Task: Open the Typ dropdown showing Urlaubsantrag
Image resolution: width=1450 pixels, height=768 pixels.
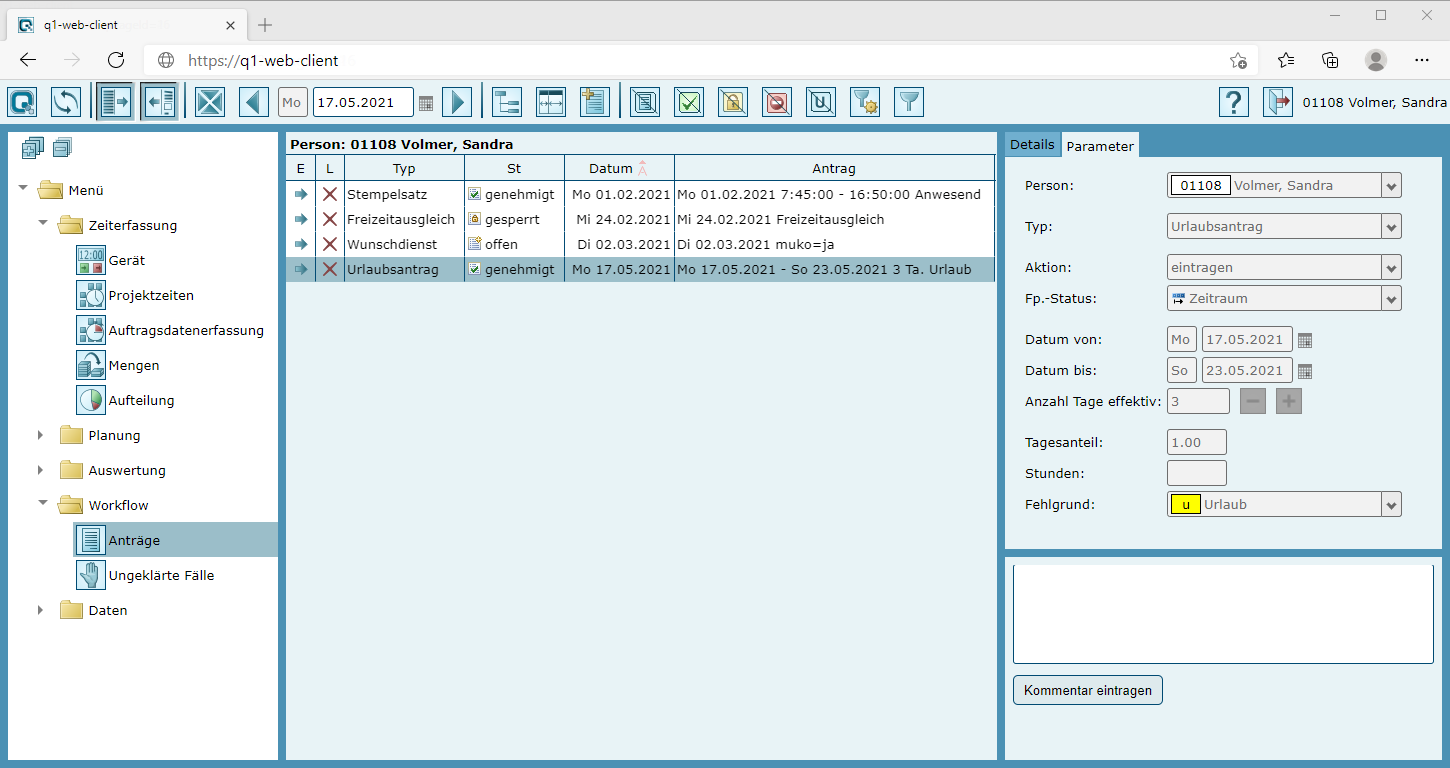Action: point(1391,227)
